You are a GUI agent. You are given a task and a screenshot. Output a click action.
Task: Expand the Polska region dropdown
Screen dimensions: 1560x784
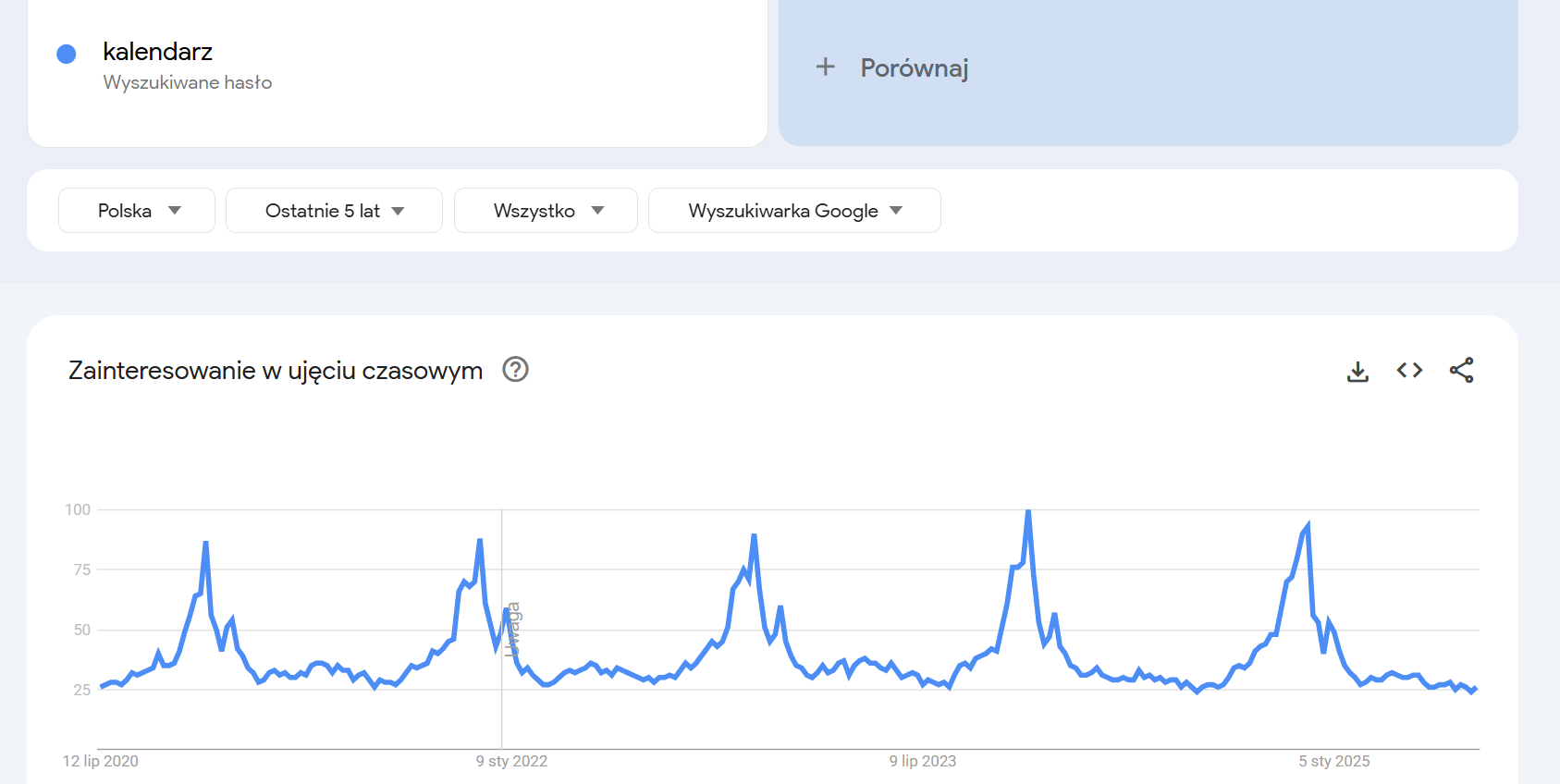tap(137, 211)
